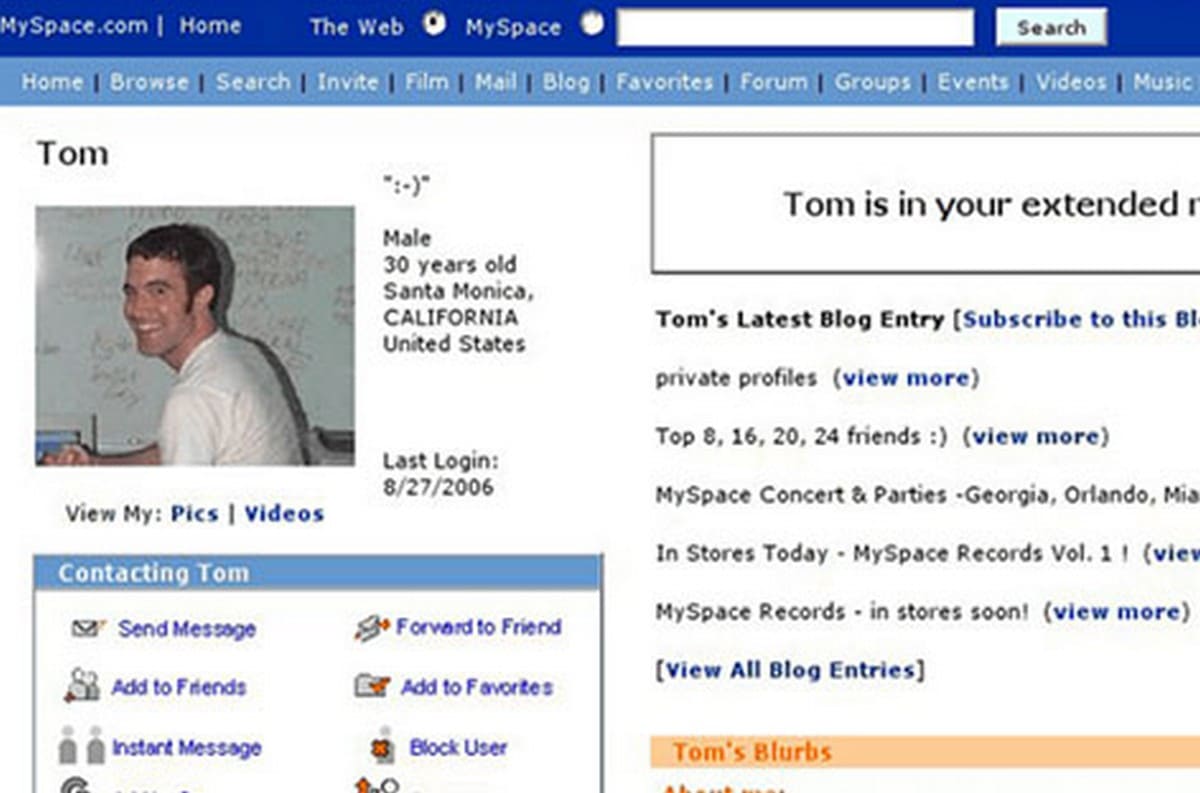This screenshot has height=793, width=1200.
Task: Click Tom's Latest Blog Entry heading
Action: point(800,320)
